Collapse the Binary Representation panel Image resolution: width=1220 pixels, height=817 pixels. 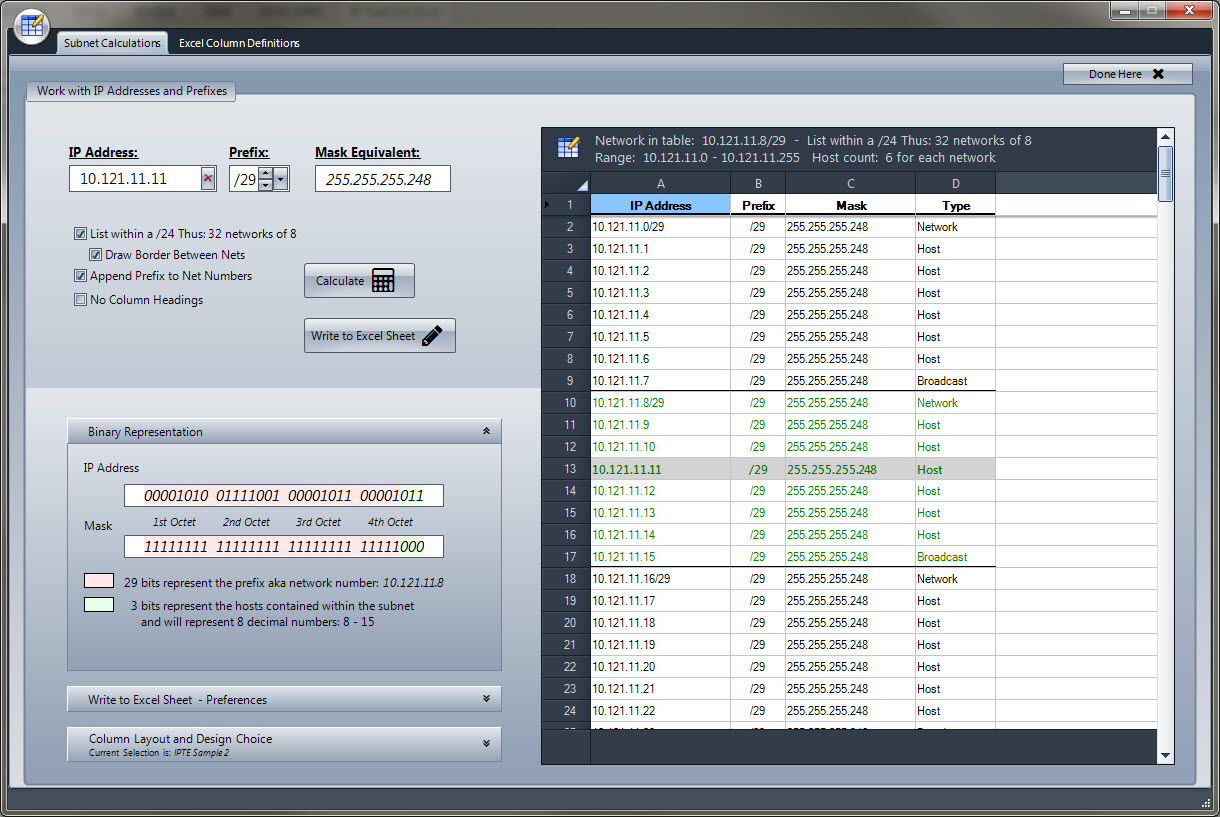486,432
